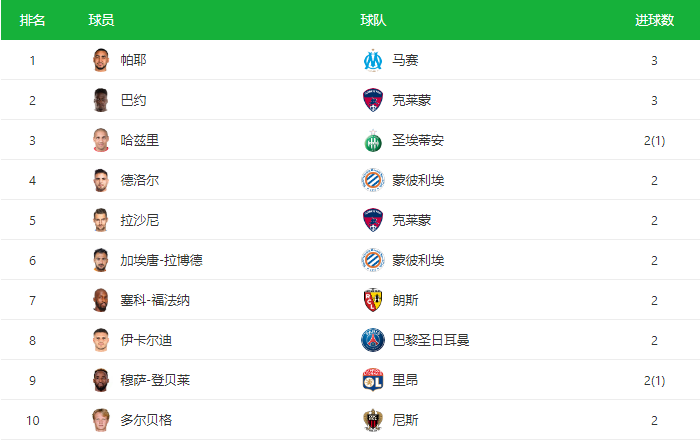Open player link 穆萨-登贝莱
Viewport: 700px width, 441px height.
click(155, 380)
